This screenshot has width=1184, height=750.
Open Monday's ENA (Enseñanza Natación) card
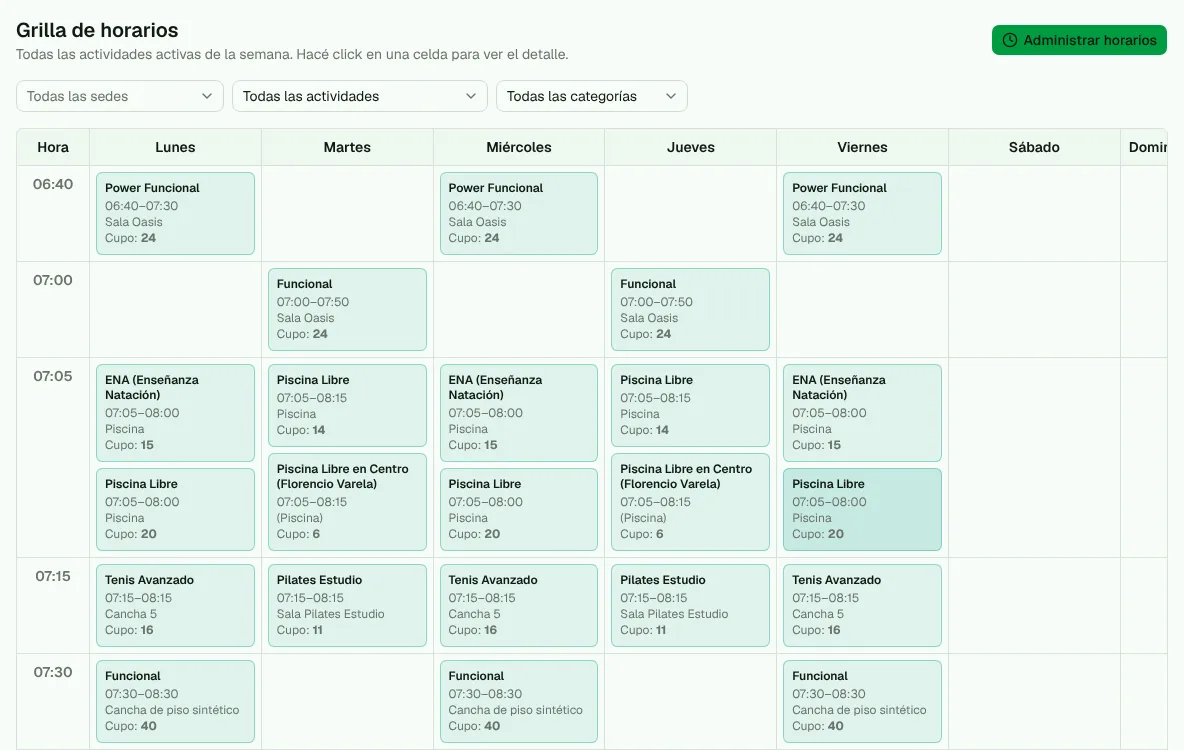point(175,413)
